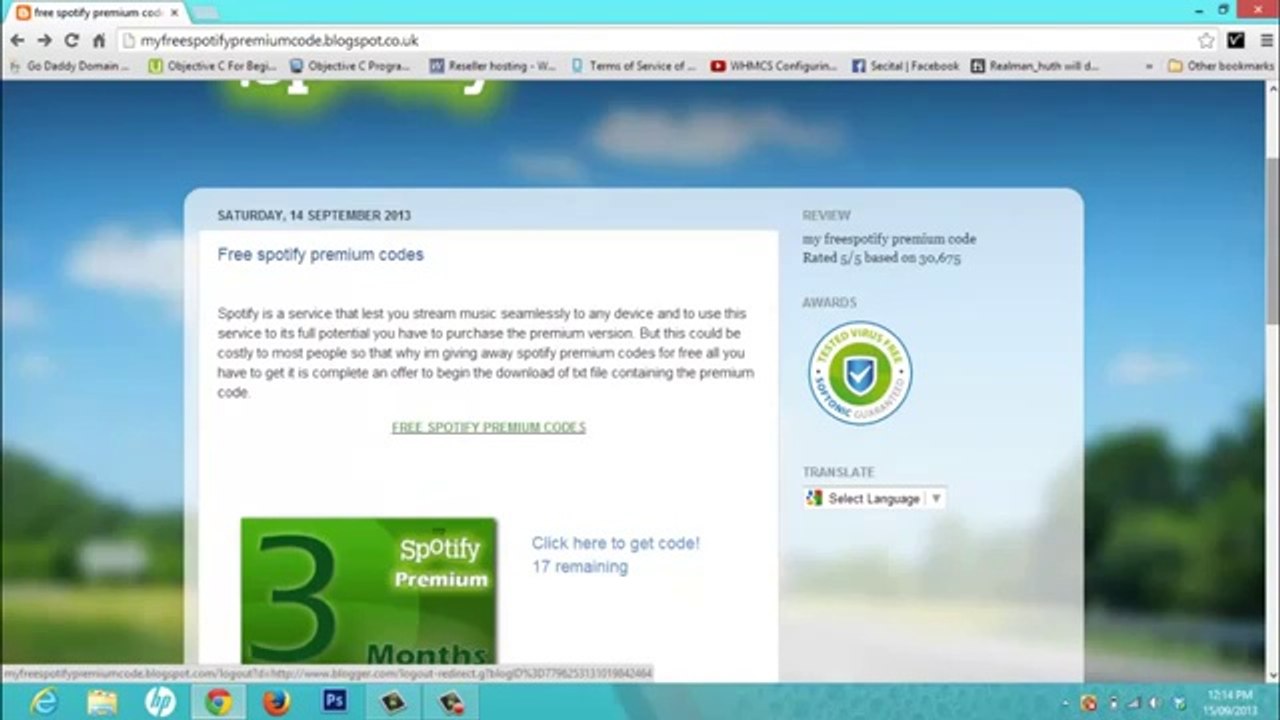The width and height of the screenshot is (1280, 720).
Task: Expand the bookmarks overflow chevron
Action: click(x=1149, y=66)
